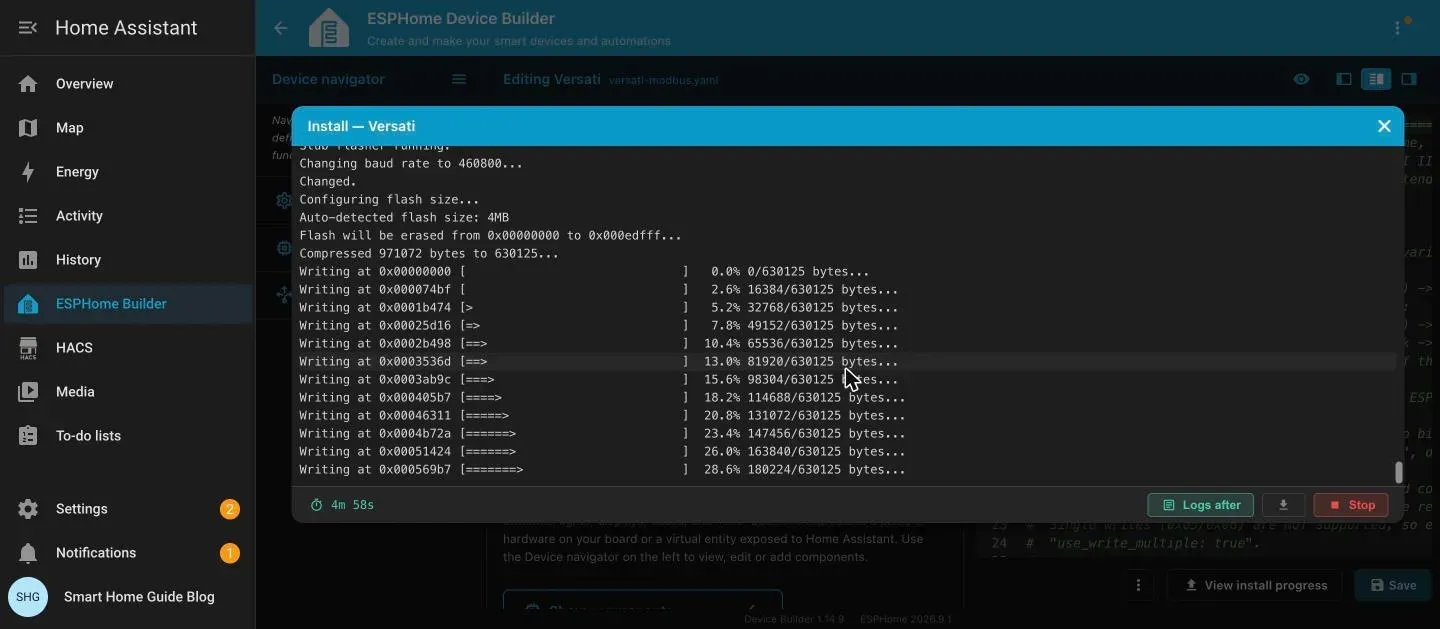1440x629 pixels.
Task: Select ESPHome Builder in the sidebar
Action: [x=128, y=304]
